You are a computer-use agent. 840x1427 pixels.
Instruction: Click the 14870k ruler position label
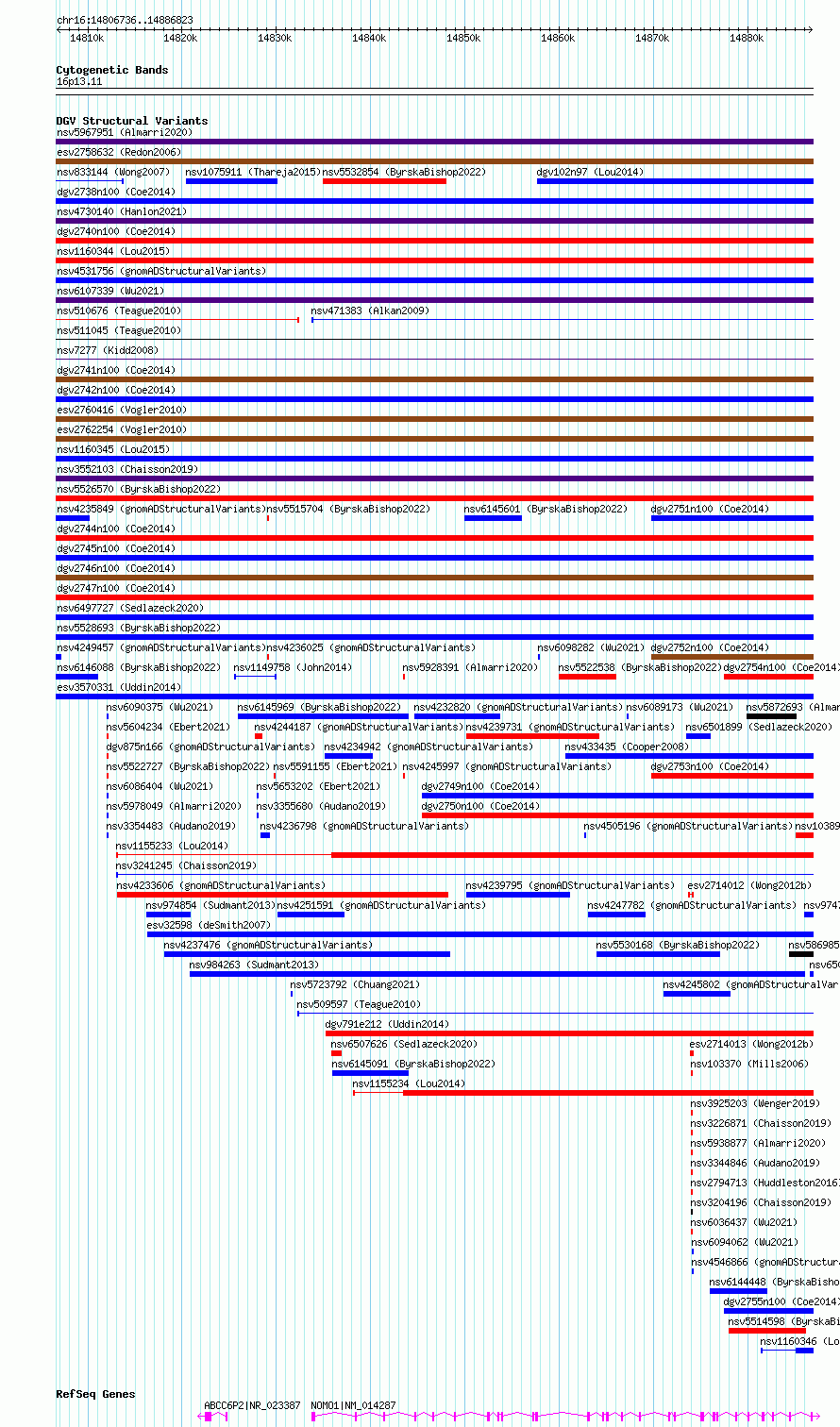click(x=652, y=38)
